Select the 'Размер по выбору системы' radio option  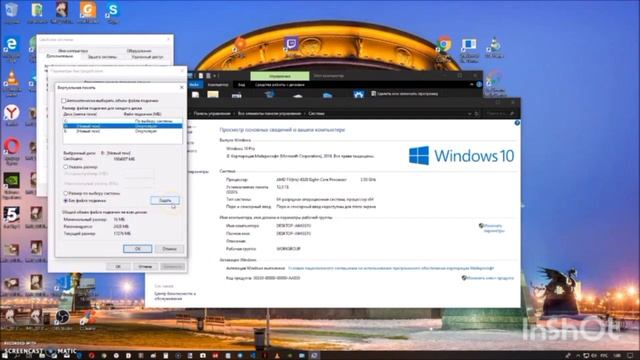point(65,193)
